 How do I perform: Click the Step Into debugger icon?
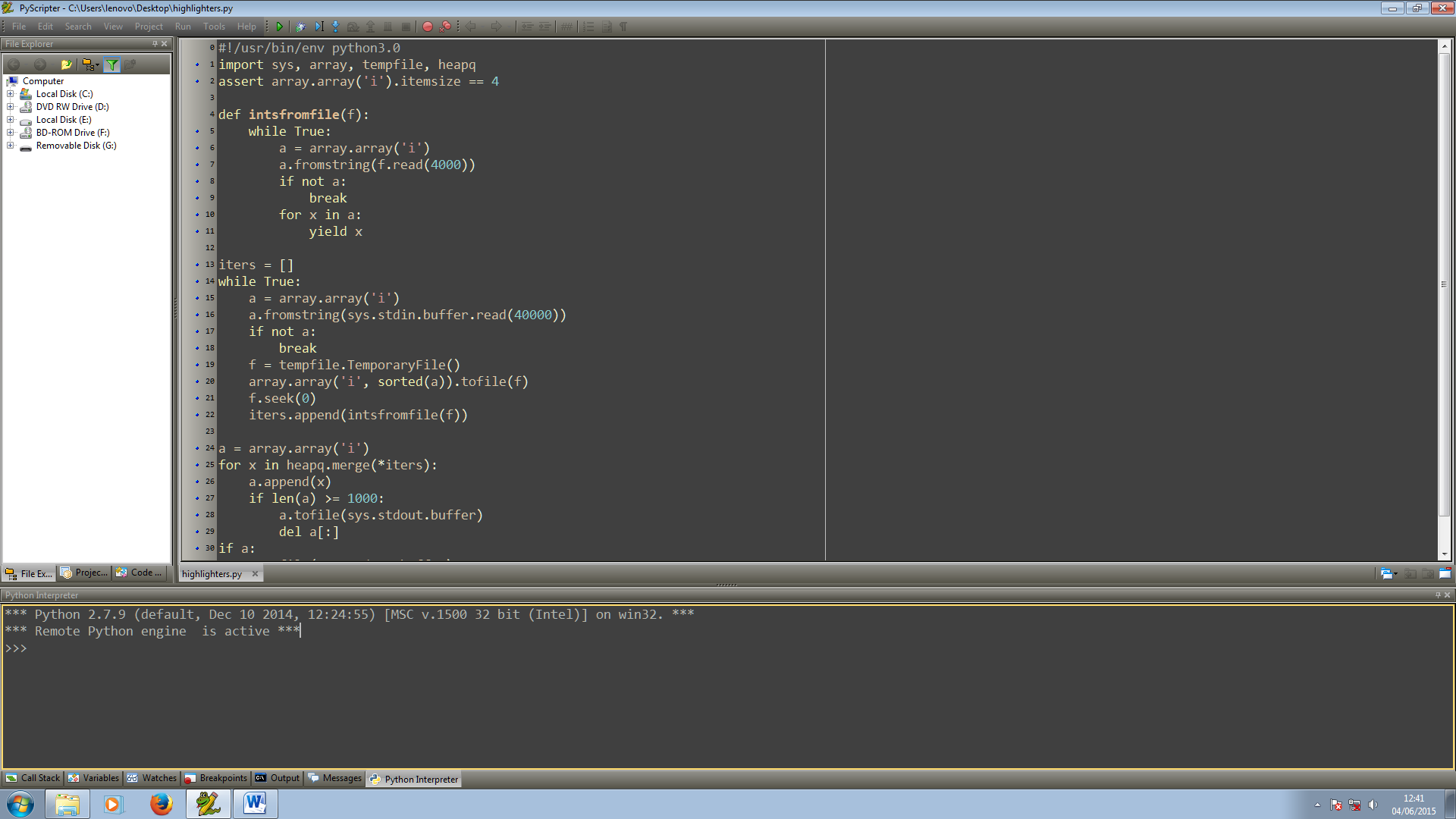coord(336,27)
